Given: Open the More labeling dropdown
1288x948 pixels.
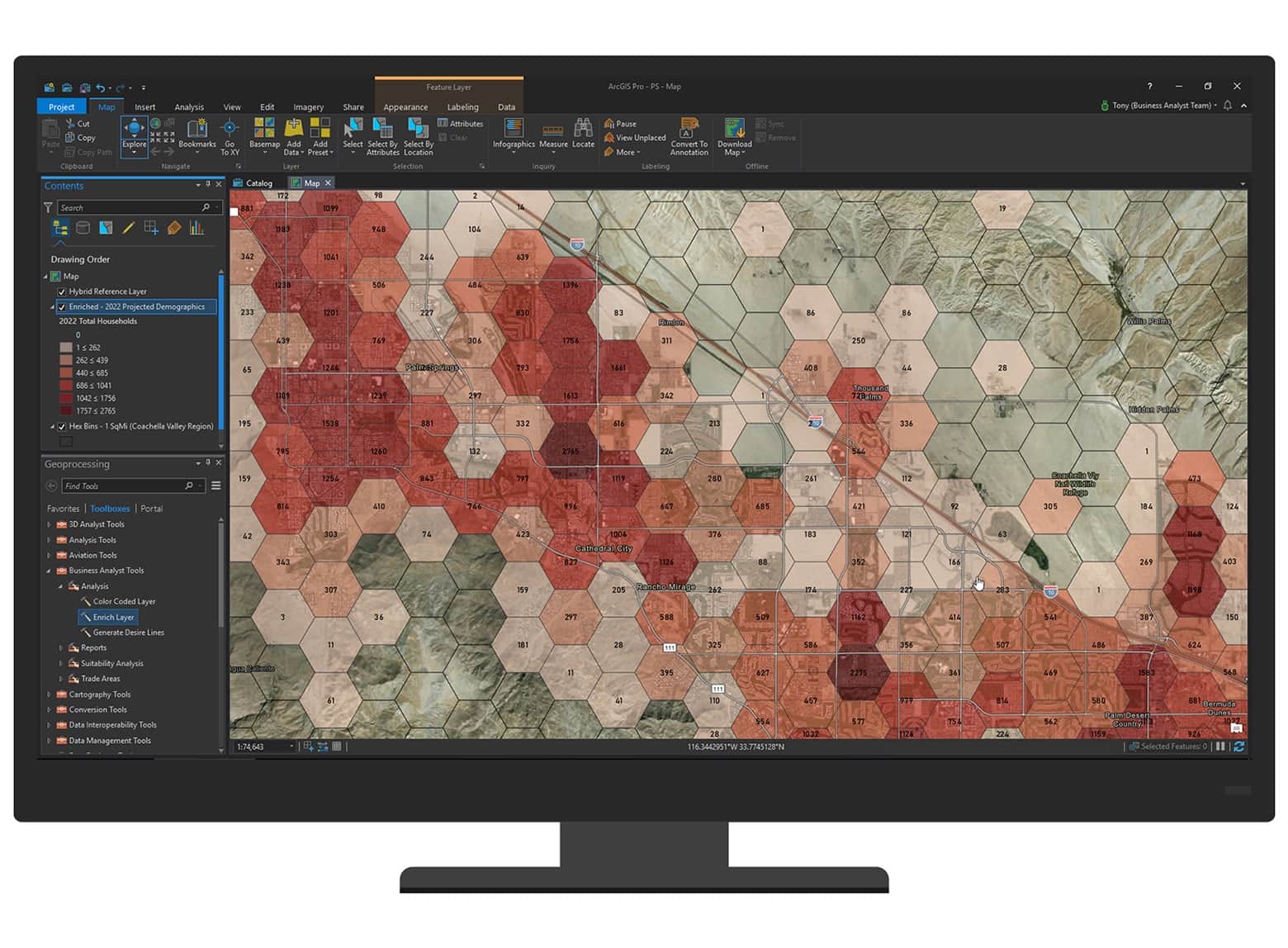Looking at the screenshot, I should coord(622,152).
